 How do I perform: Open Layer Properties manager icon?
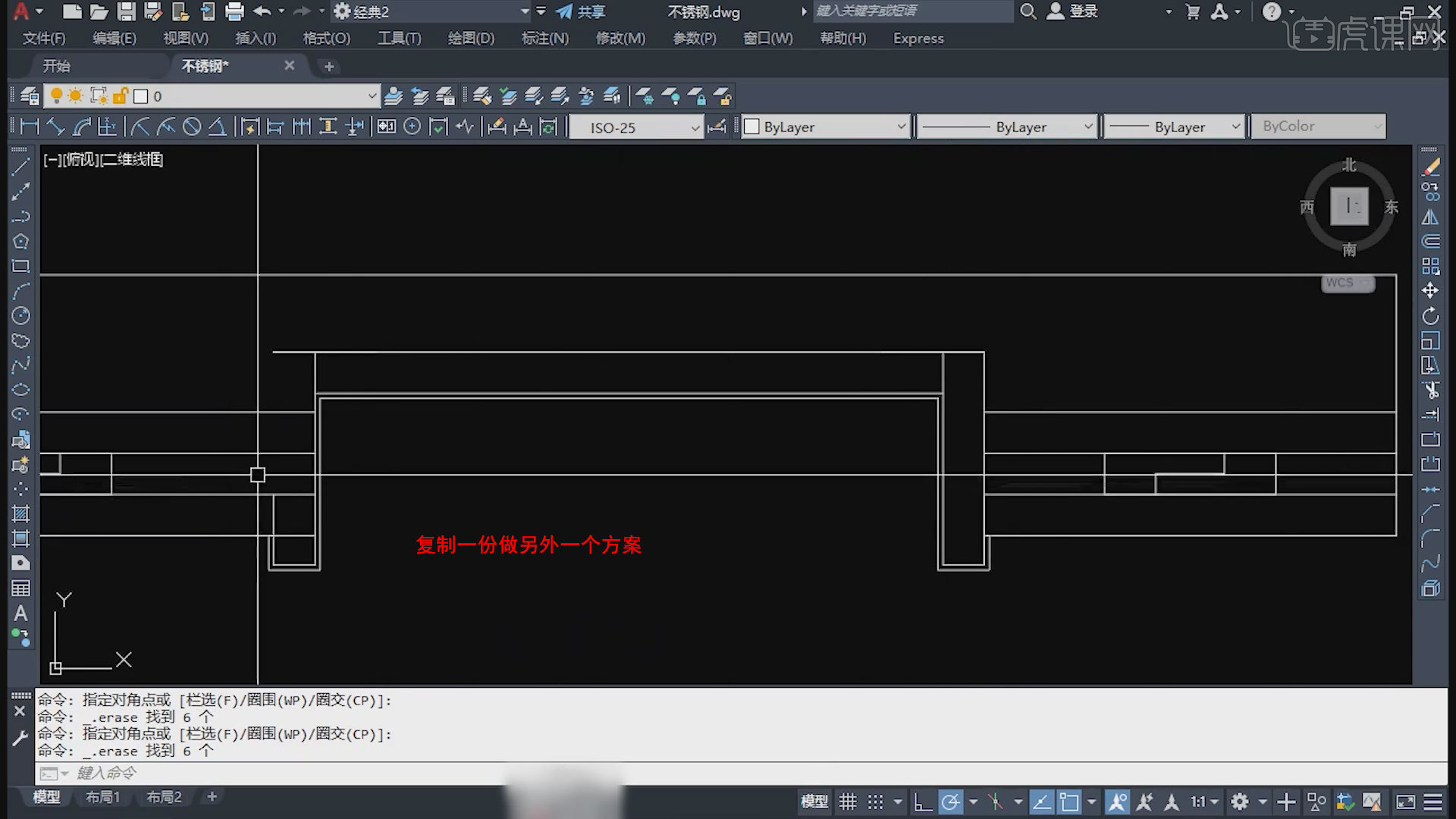tap(30, 96)
